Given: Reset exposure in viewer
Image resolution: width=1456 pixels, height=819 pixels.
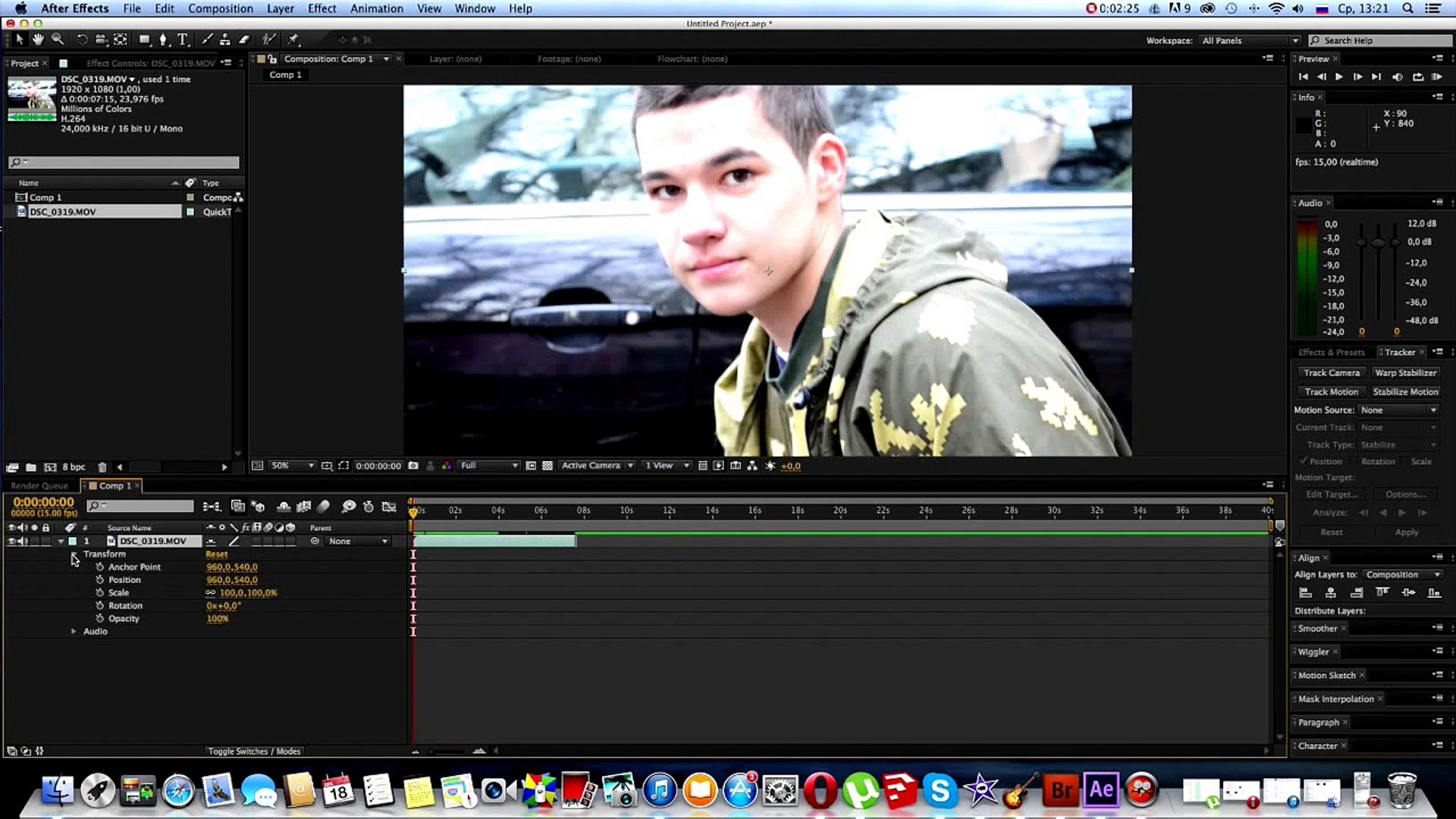Looking at the screenshot, I should click(x=770, y=466).
